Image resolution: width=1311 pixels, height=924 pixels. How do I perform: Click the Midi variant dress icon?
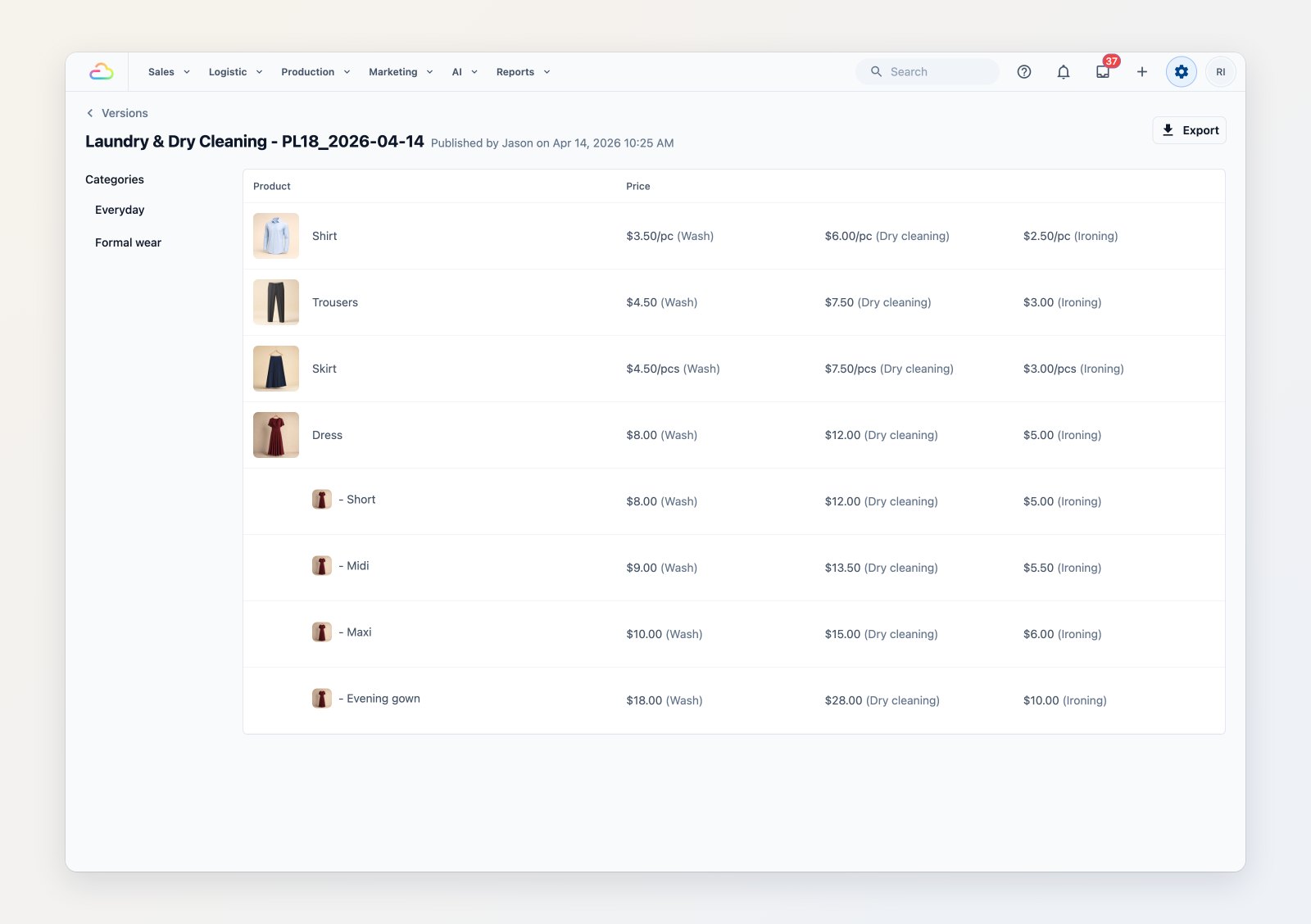[x=322, y=566]
